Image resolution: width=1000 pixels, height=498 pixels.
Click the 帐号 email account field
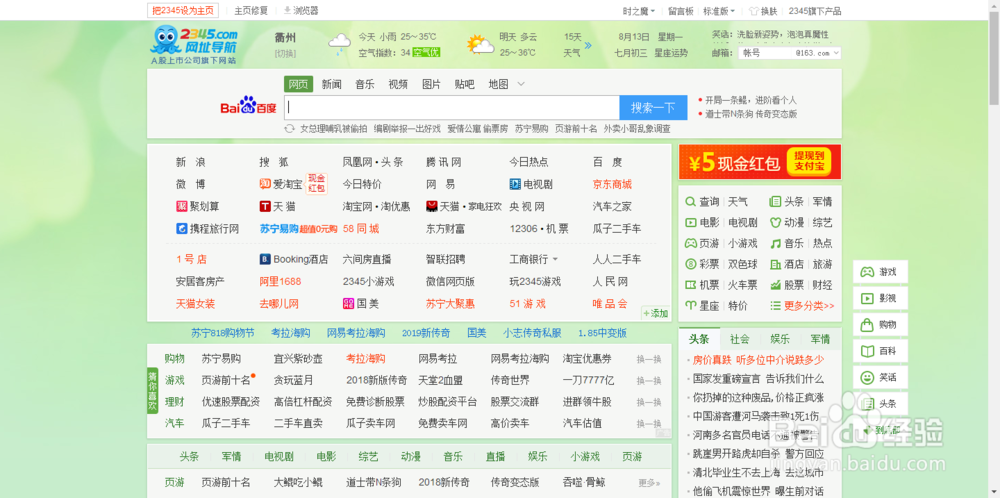point(766,54)
